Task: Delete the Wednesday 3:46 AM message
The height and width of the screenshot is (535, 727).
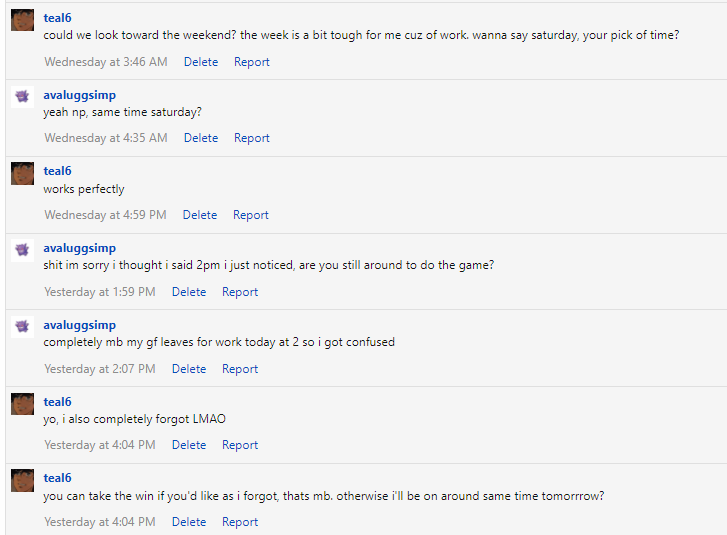Action: [x=200, y=62]
